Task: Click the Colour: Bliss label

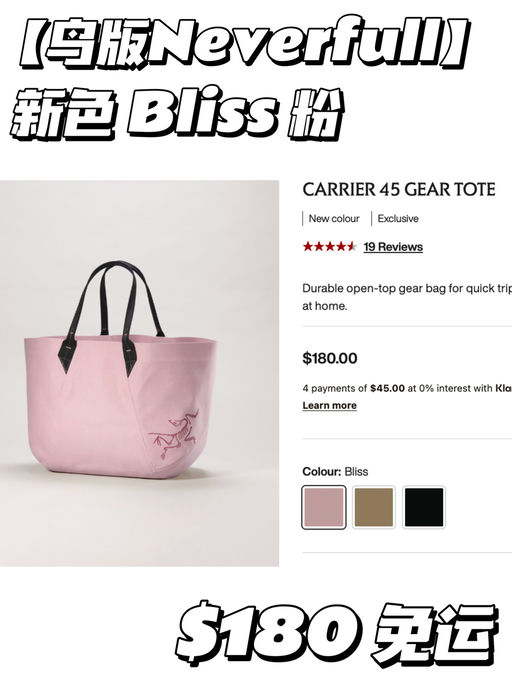Action: [335, 472]
